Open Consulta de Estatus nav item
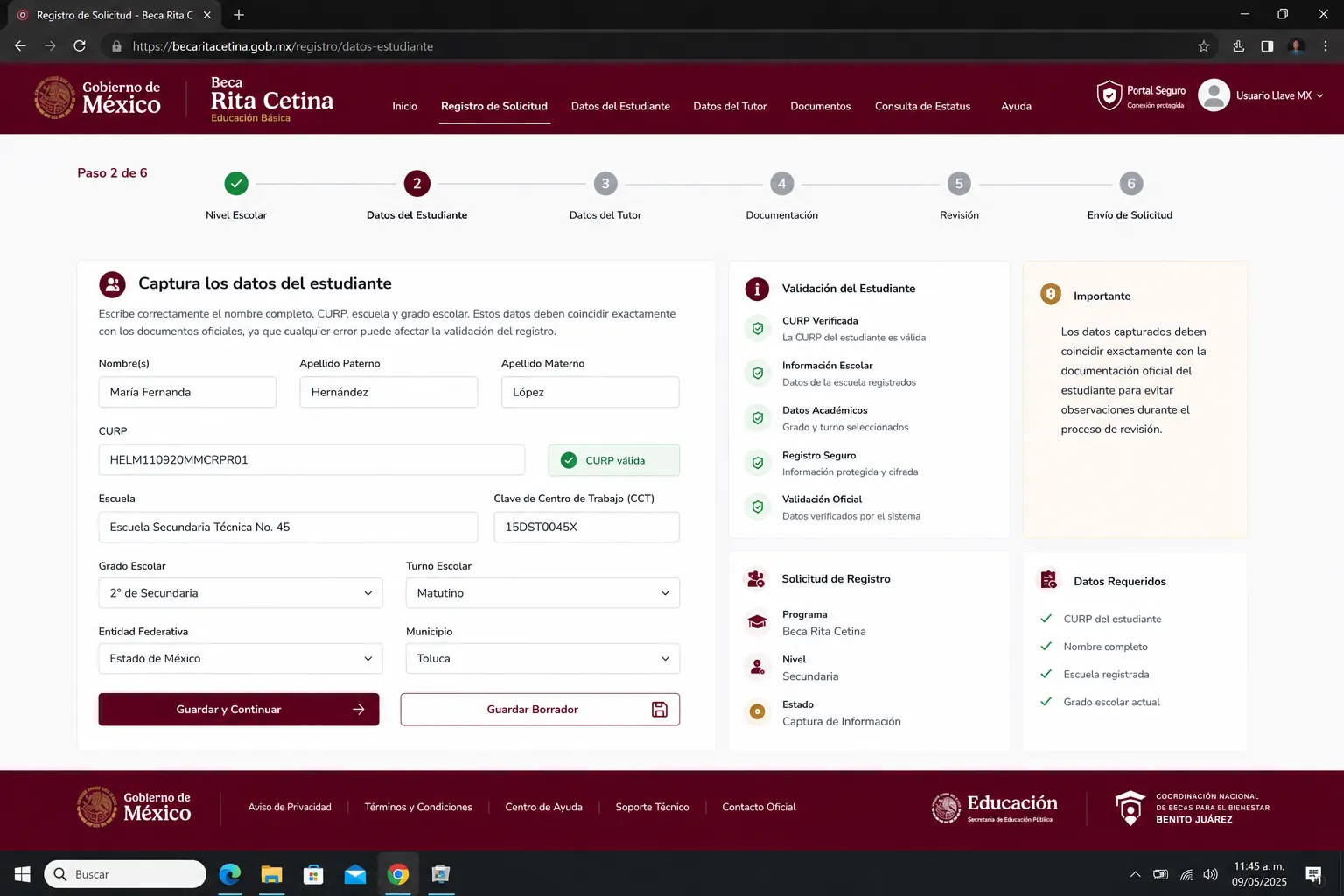The image size is (1344, 896). (922, 106)
